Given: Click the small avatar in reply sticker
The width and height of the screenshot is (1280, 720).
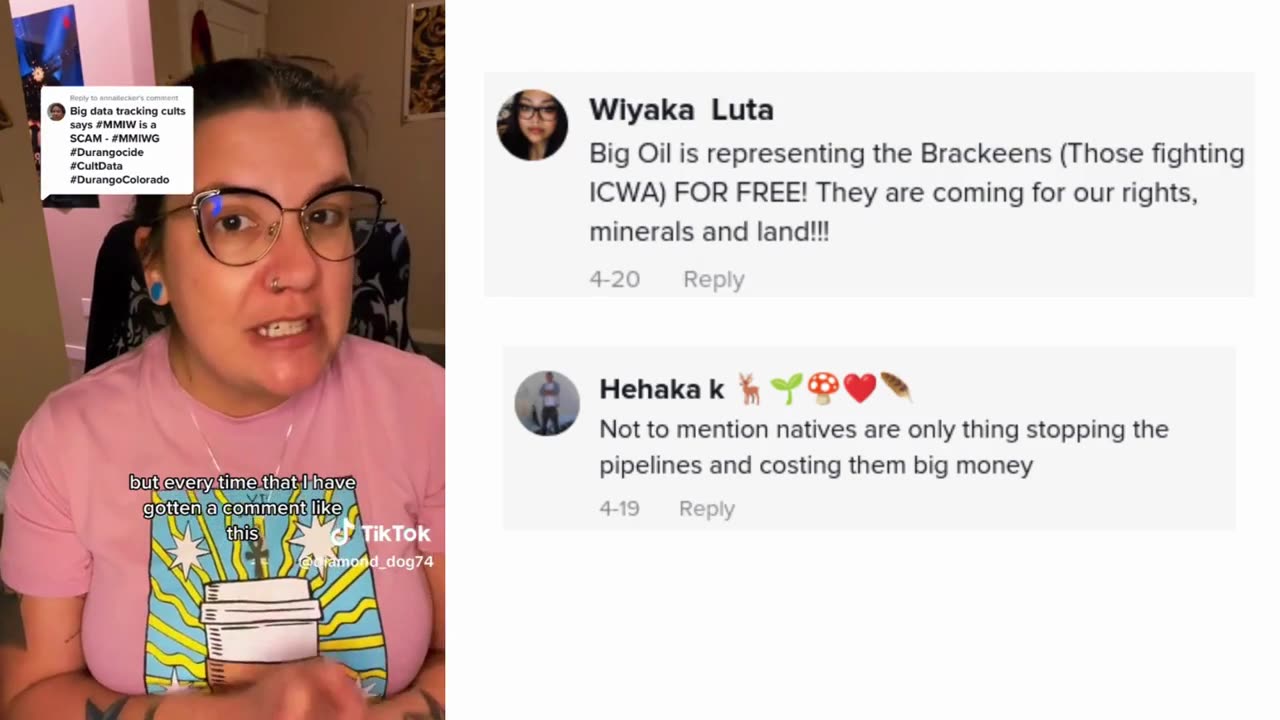Looking at the screenshot, I should (x=56, y=112).
